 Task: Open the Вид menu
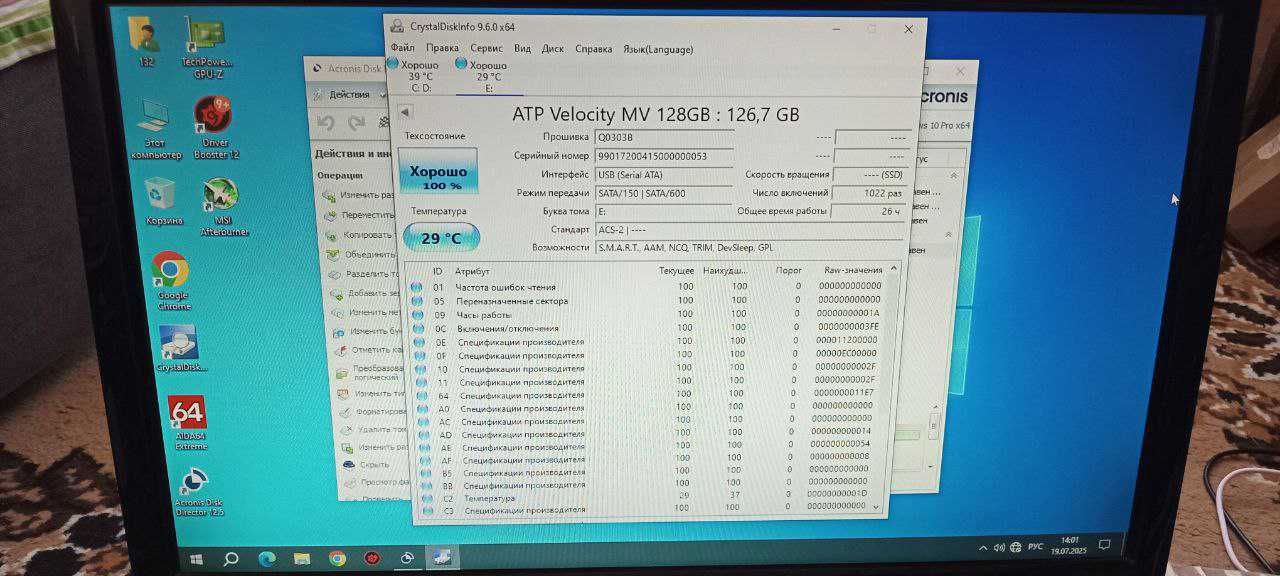pos(522,48)
